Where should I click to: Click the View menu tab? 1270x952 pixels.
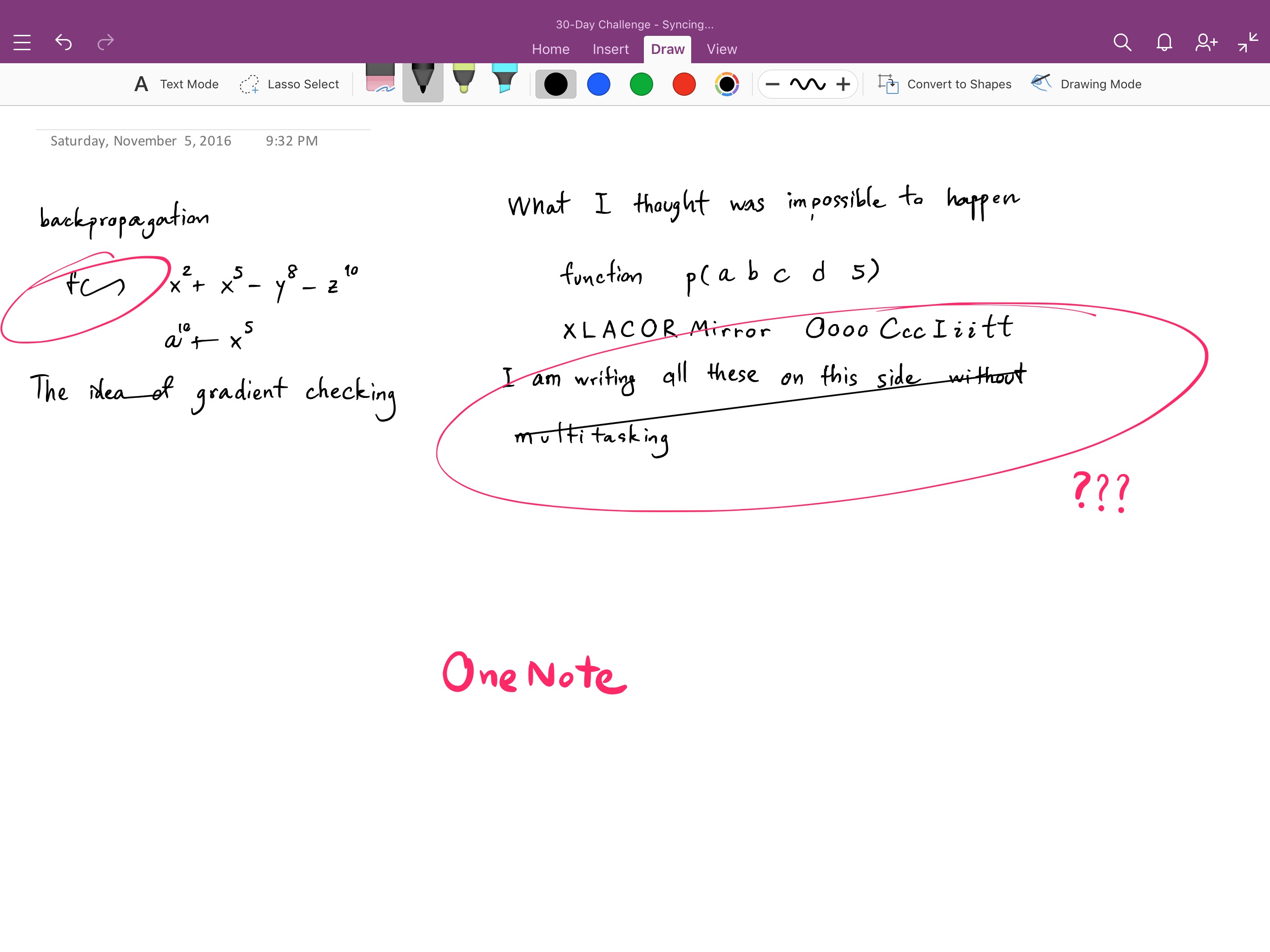(x=721, y=48)
